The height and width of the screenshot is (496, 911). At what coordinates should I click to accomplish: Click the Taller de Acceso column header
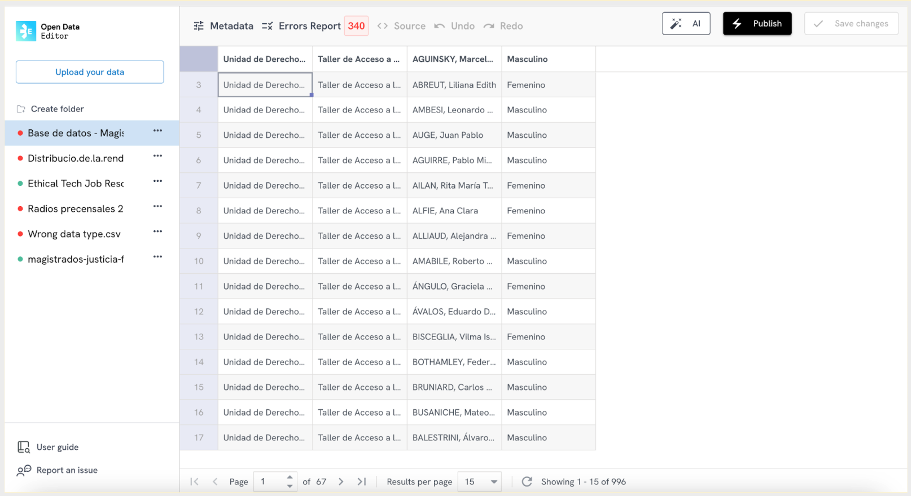360,59
